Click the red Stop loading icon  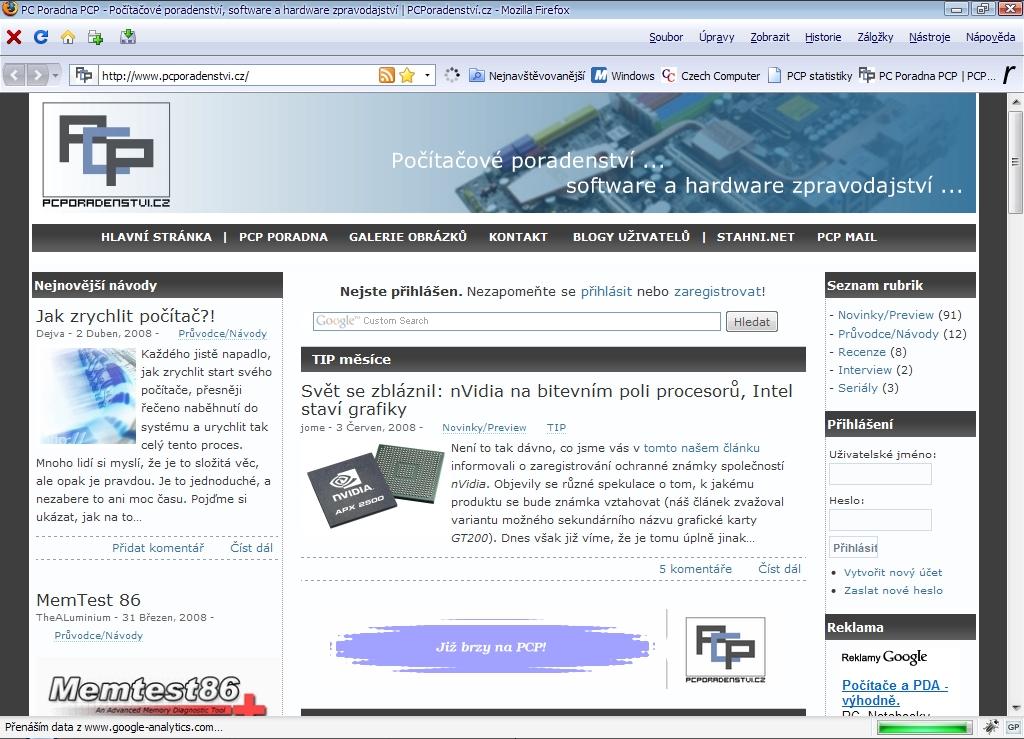coord(14,37)
